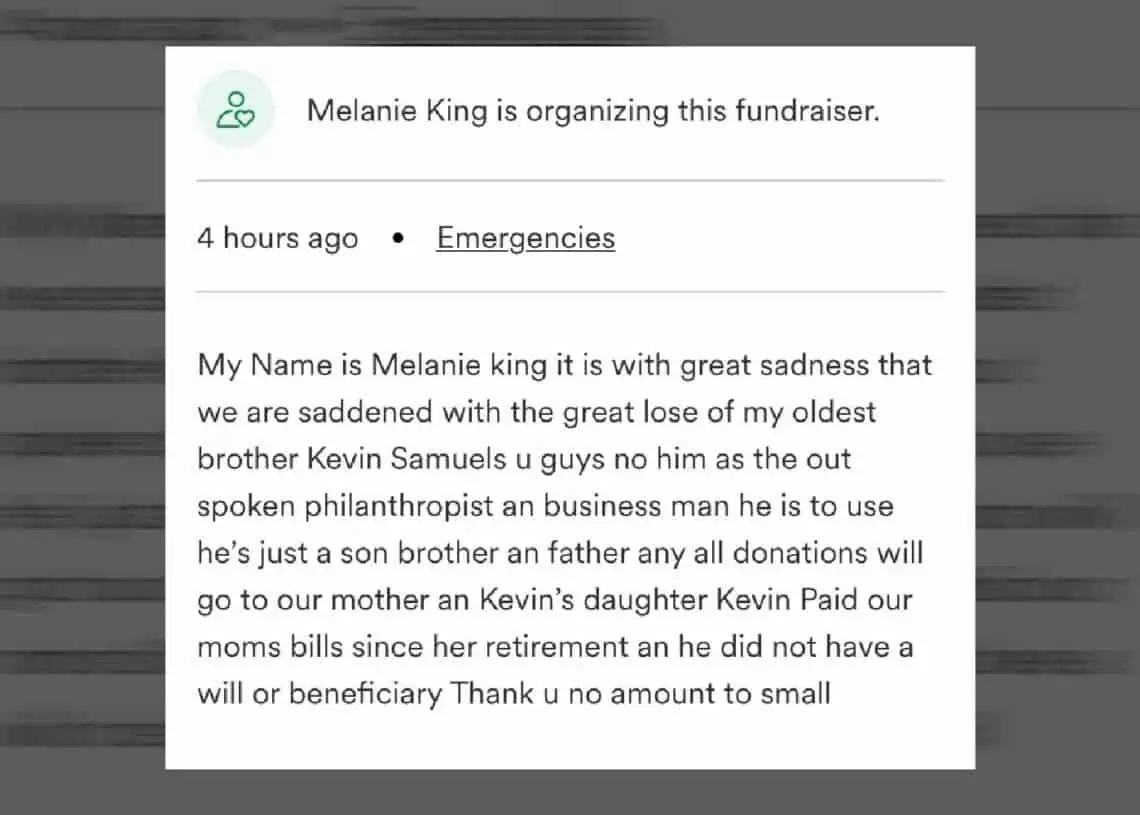Viewport: 1140px width, 815px height.
Task: Click the bullet dot beside Emergencies
Action: point(398,239)
